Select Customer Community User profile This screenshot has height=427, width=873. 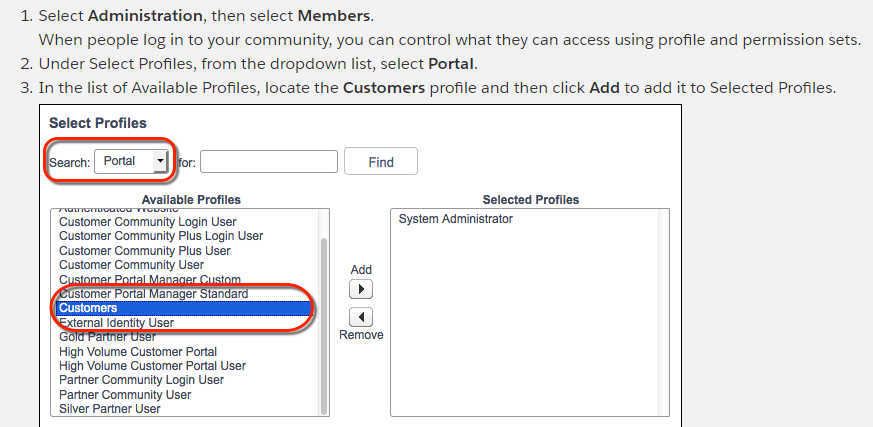131,265
